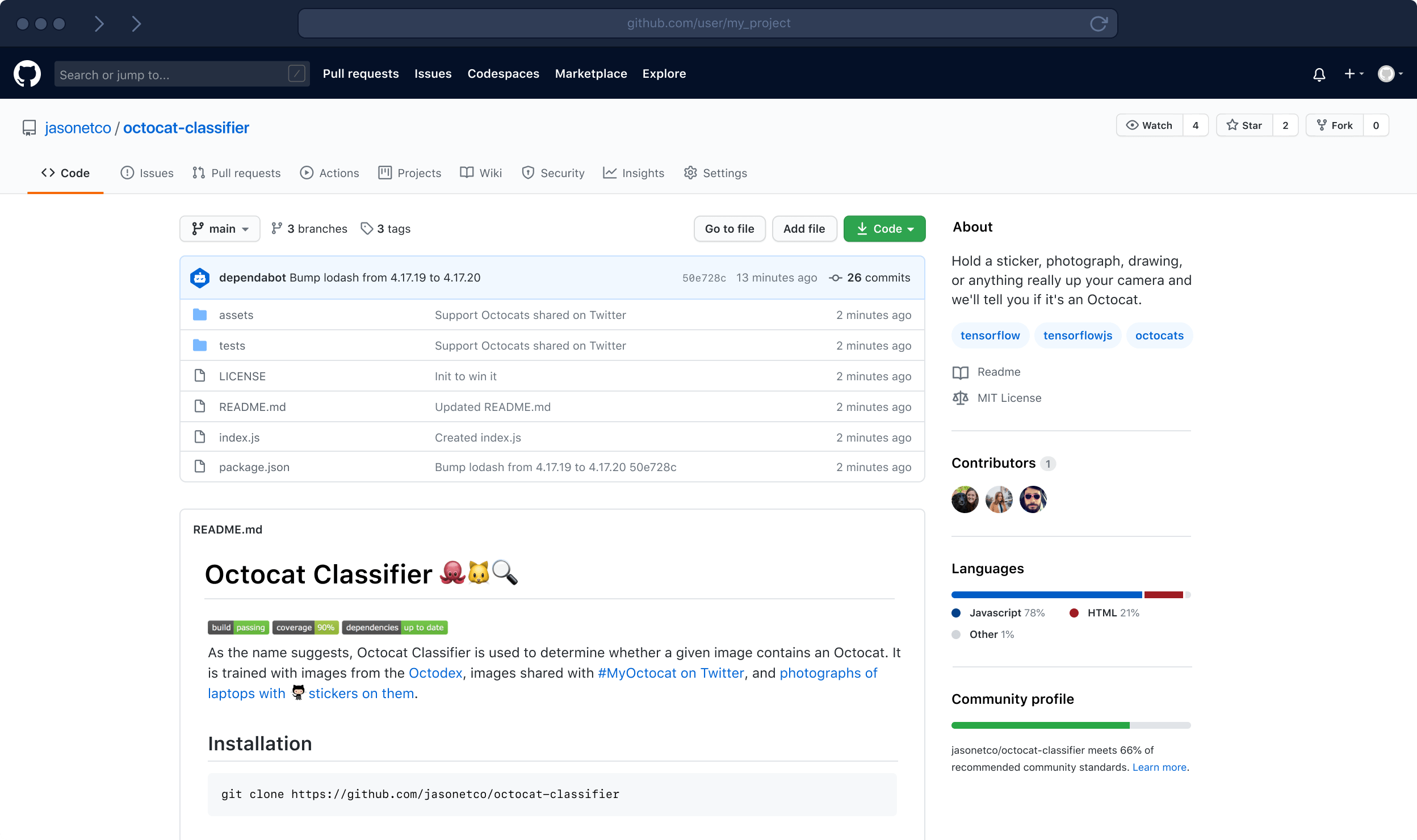Click the Code tab icon
The height and width of the screenshot is (840, 1417).
pyautogui.click(x=47, y=172)
